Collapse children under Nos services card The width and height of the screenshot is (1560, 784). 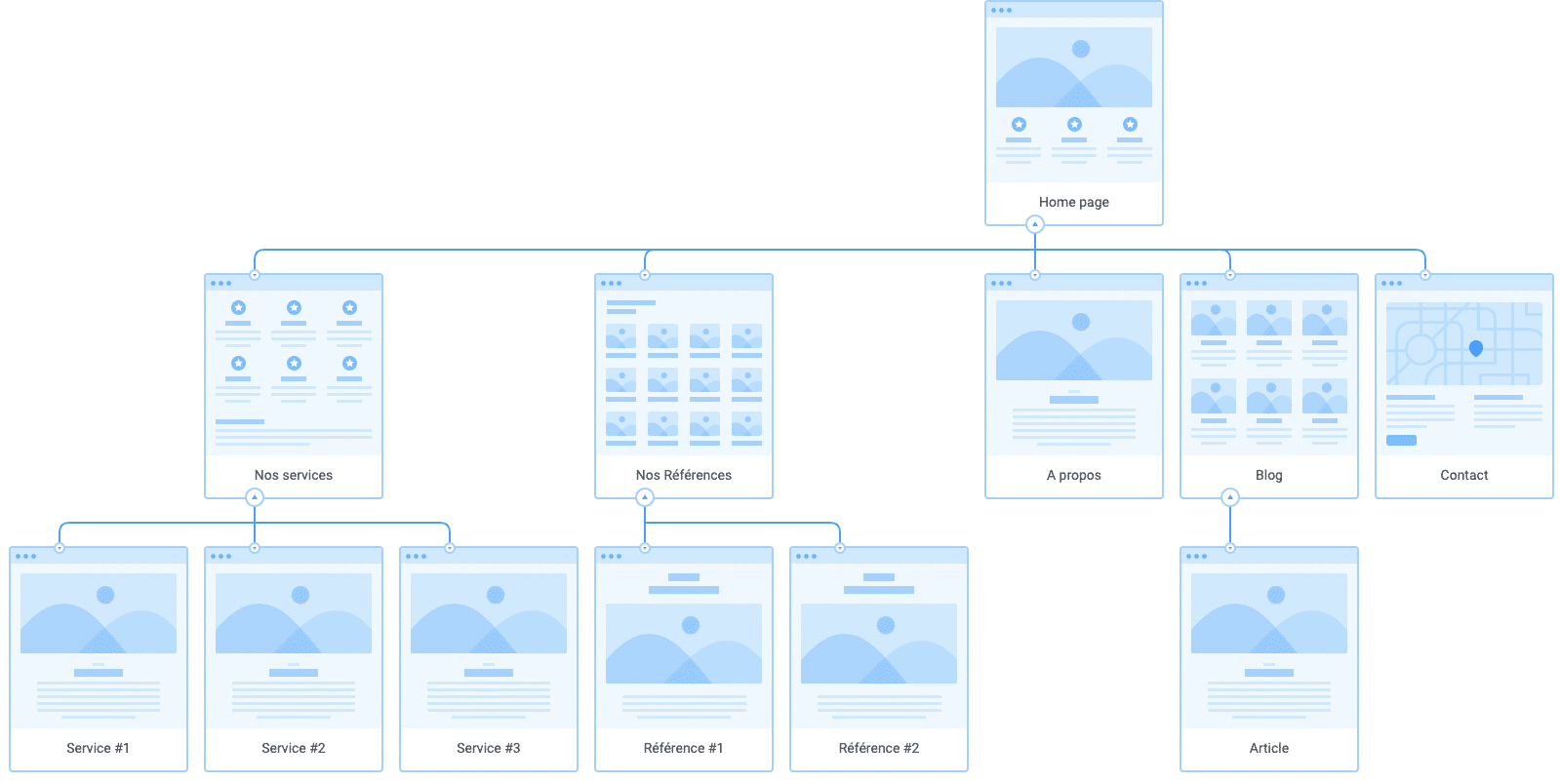(255, 497)
